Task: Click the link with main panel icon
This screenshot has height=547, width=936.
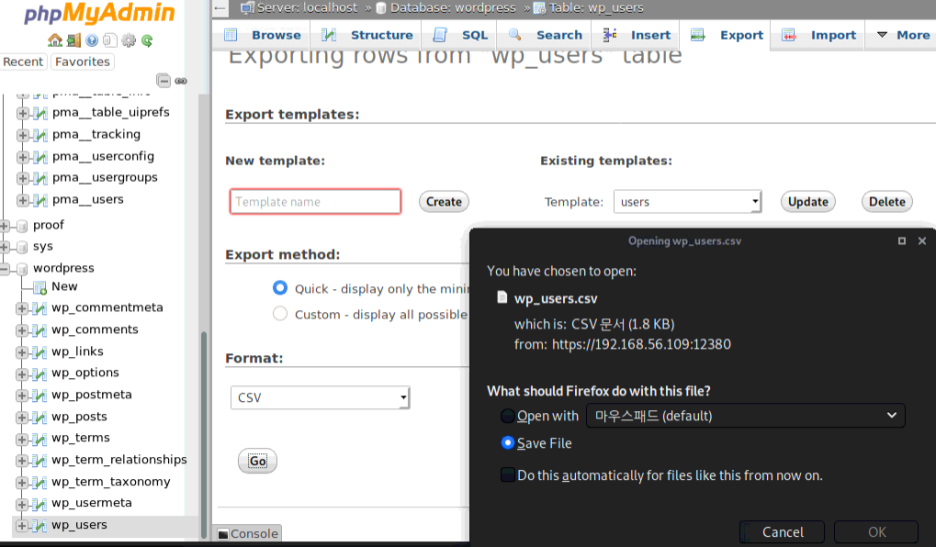Action: pyautogui.click(x=181, y=81)
